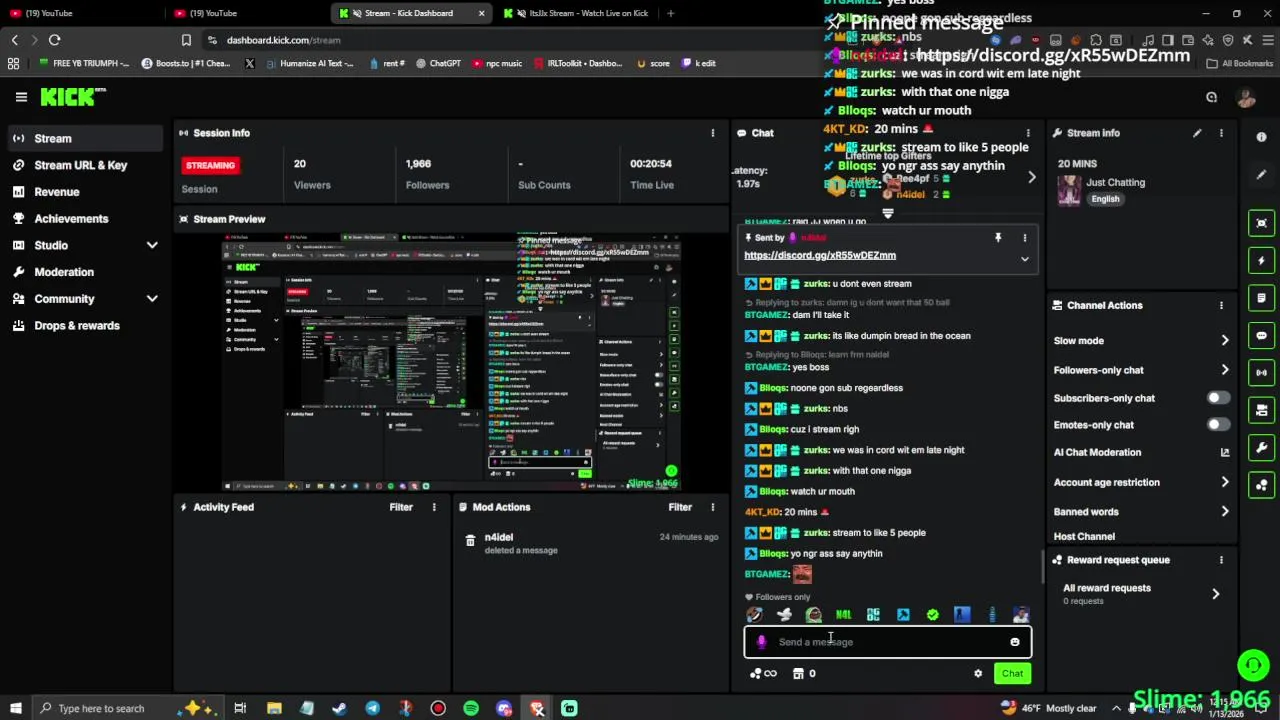Go to Revenue section
The height and width of the screenshot is (720, 1280).
click(x=84, y=192)
